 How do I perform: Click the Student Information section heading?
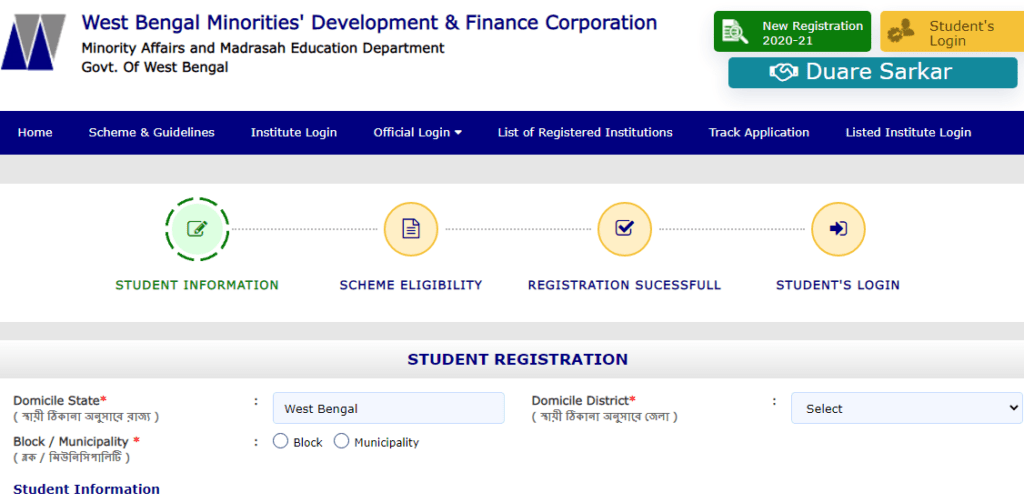tap(86, 489)
